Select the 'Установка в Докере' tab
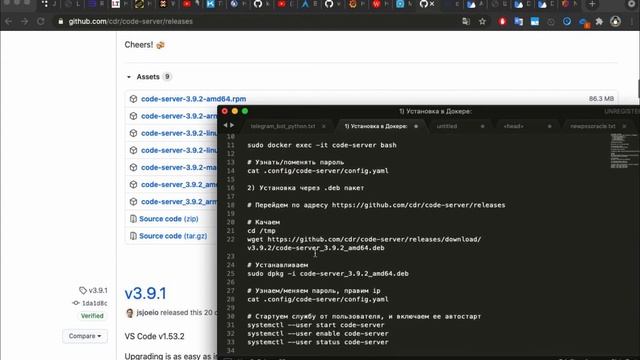This screenshot has width=640, height=360. pyautogui.click(x=376, y=126)
